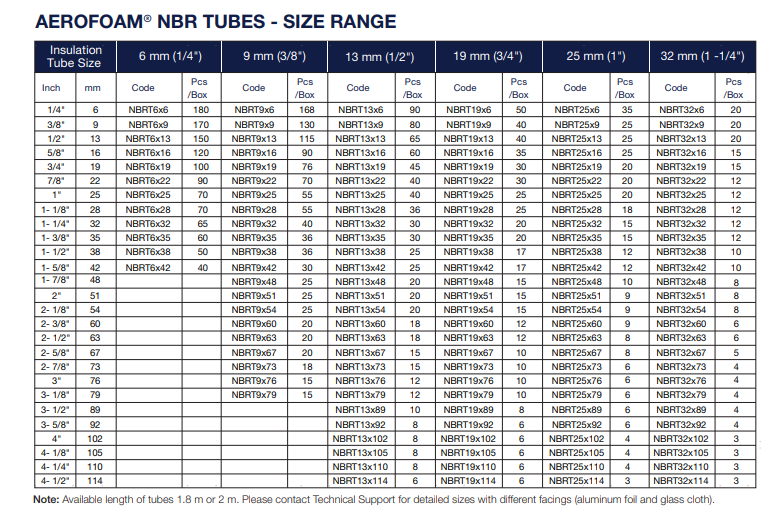Click code cell NBRT25x114

[x=577, y=481]
